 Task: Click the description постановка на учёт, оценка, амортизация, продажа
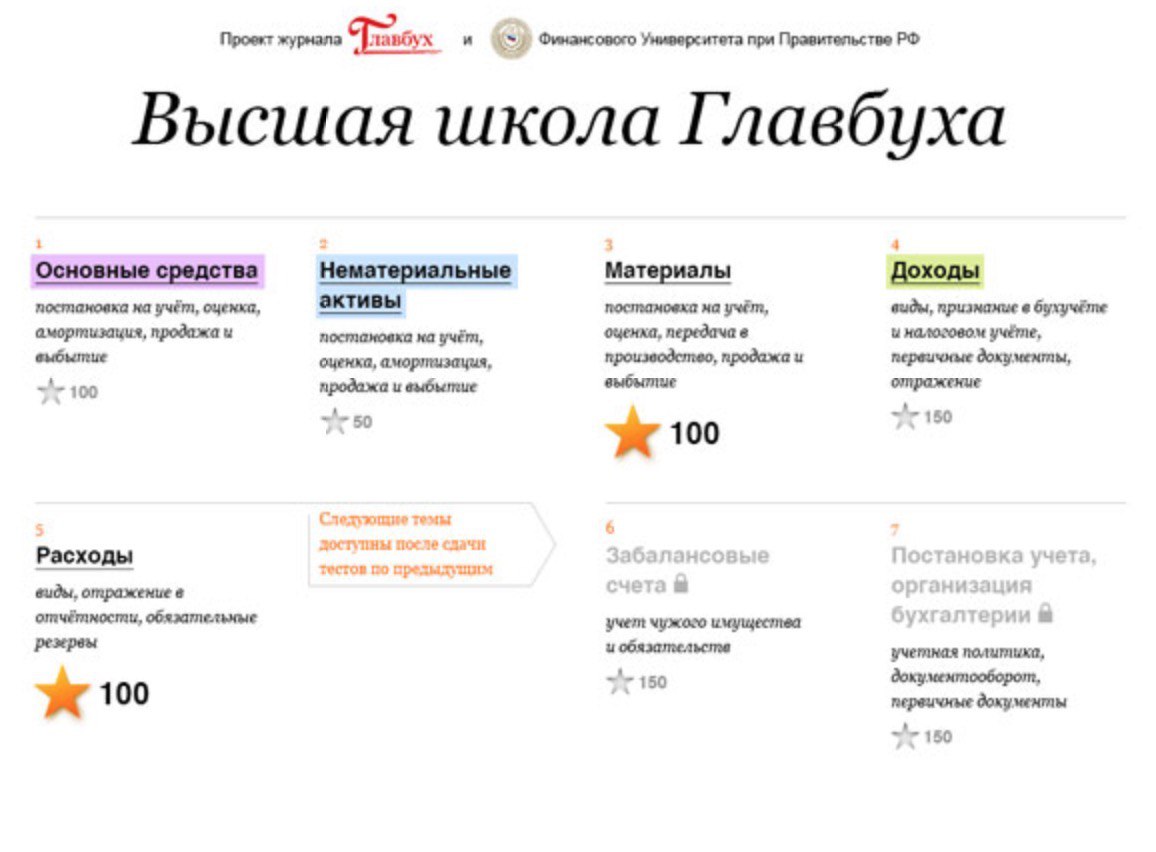148,332
